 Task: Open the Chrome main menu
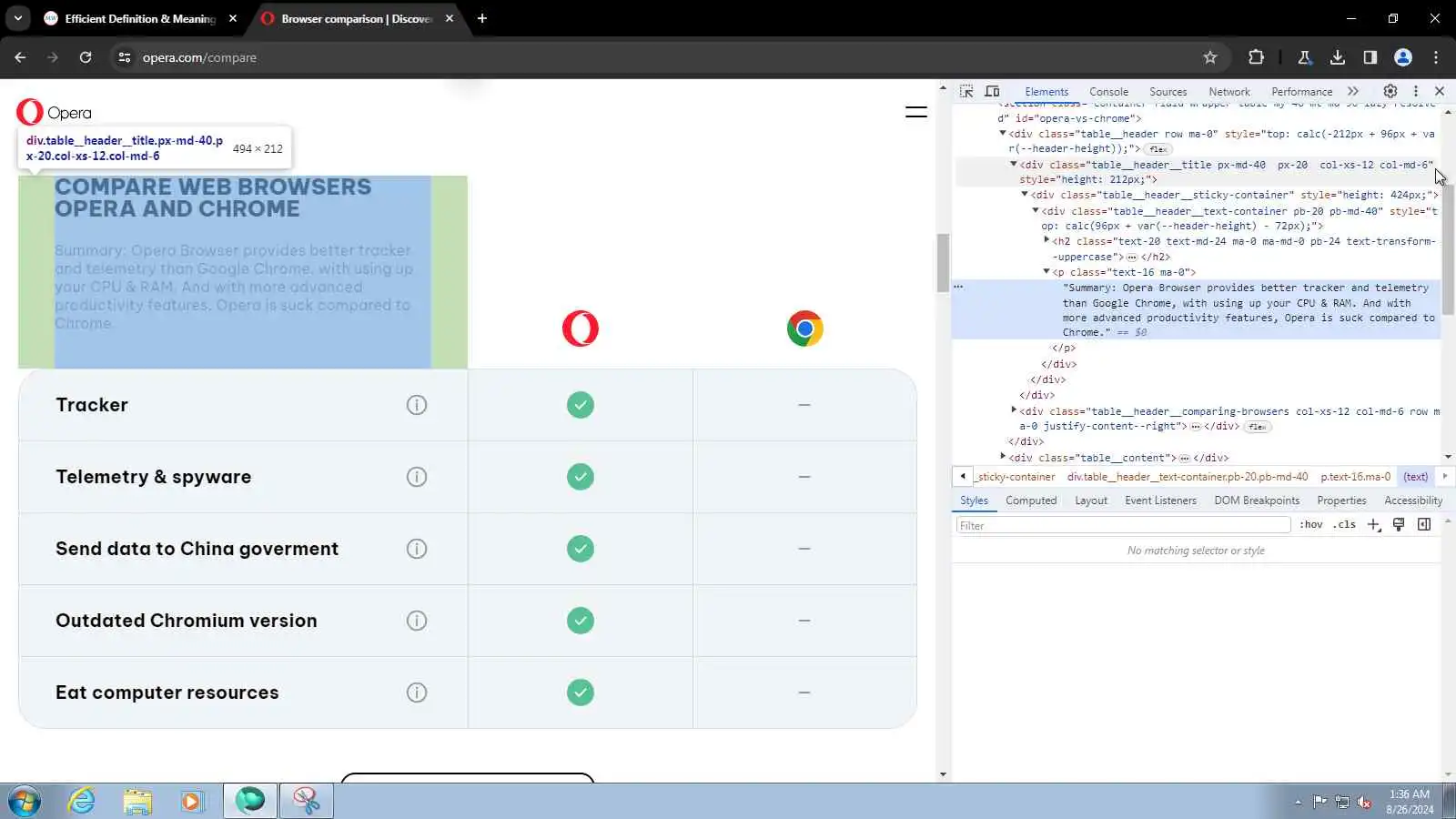click(1436, 57)
